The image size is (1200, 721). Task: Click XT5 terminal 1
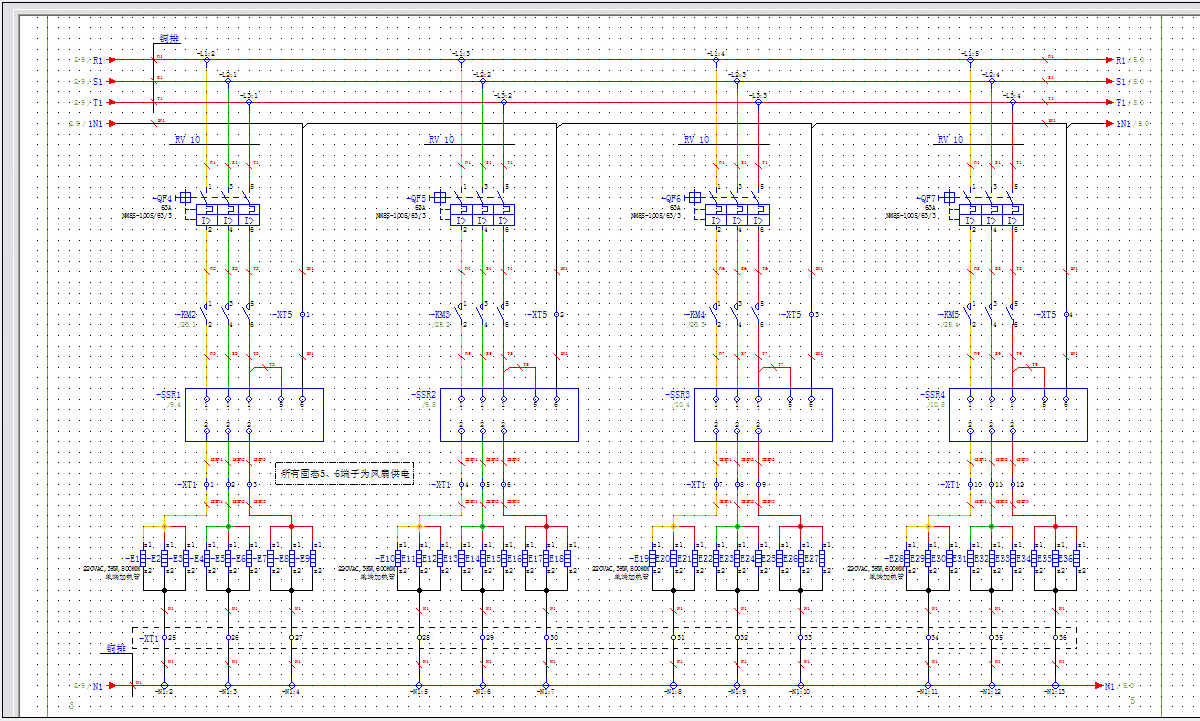click(302, 315)
